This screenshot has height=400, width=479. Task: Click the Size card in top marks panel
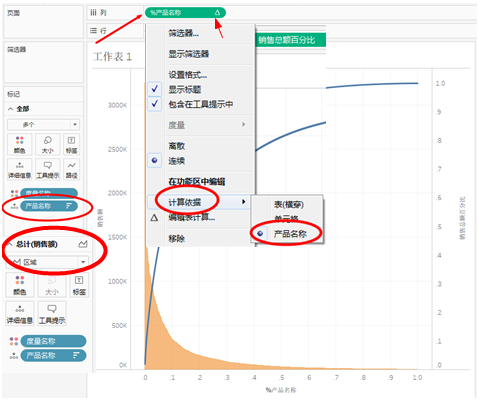[47, 144]
